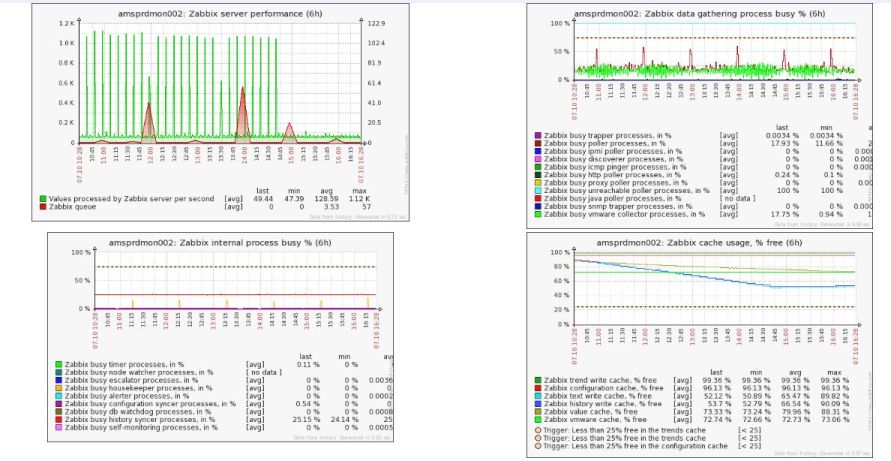Click the 'no data' entry for node watcher
This screenshot has width=891, height=461.
(264, 372)
